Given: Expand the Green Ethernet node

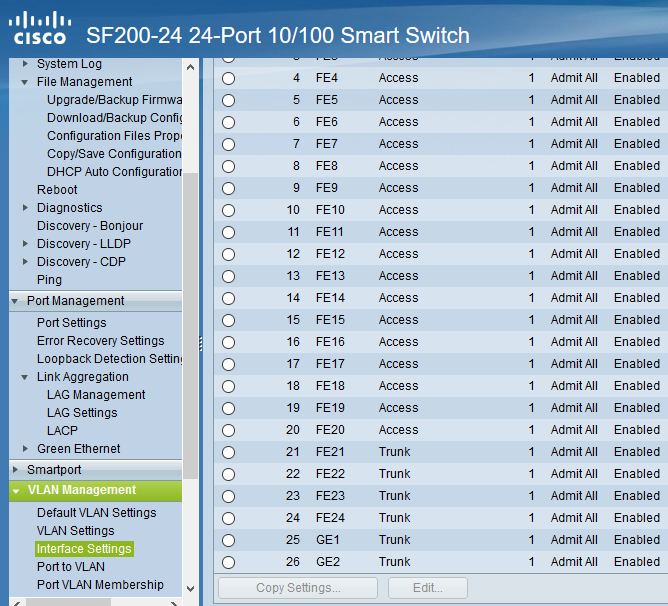Looking at the screenshot, I should [25, 449].
